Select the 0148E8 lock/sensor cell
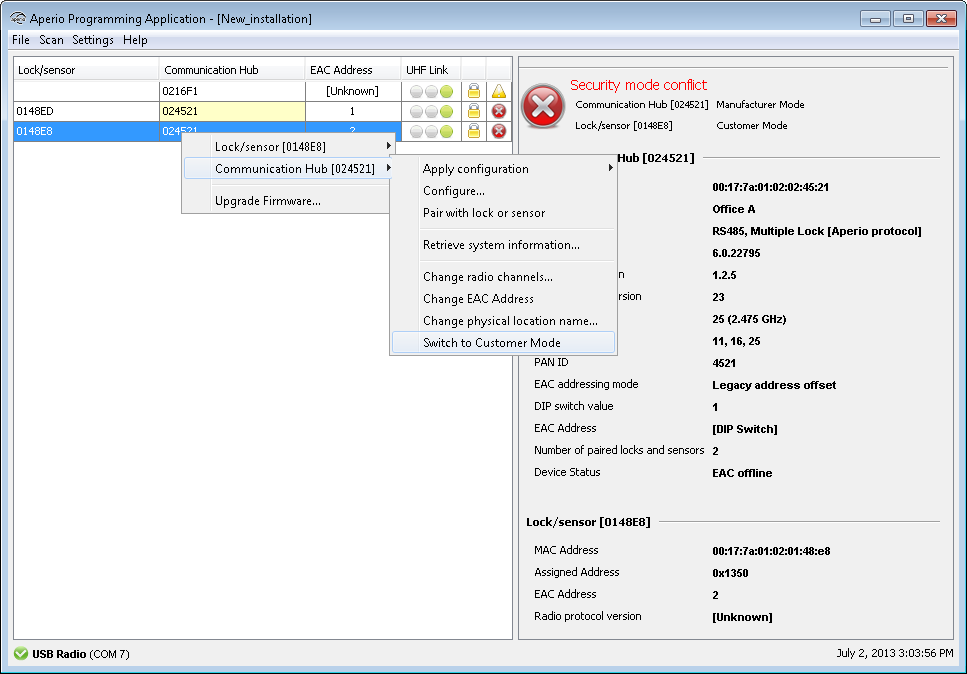The width and height of the screenshot is (967, 674). 86,131
